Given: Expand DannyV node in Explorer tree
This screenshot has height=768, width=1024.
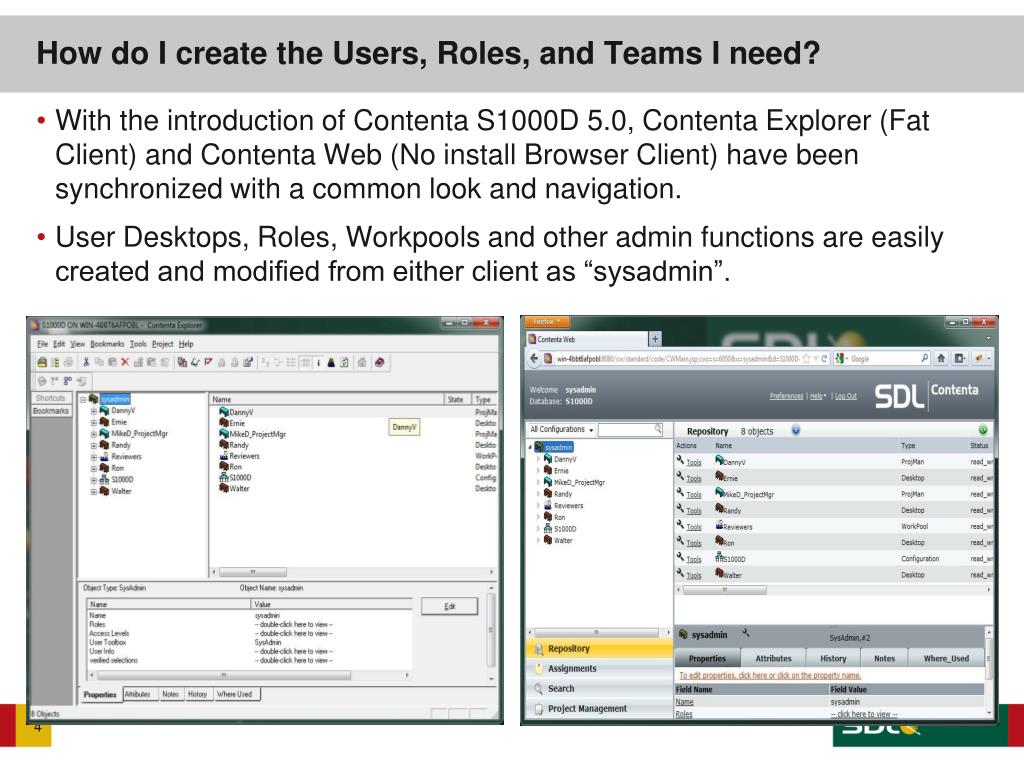Looking at the screenshot, I should tap(93, 411).
